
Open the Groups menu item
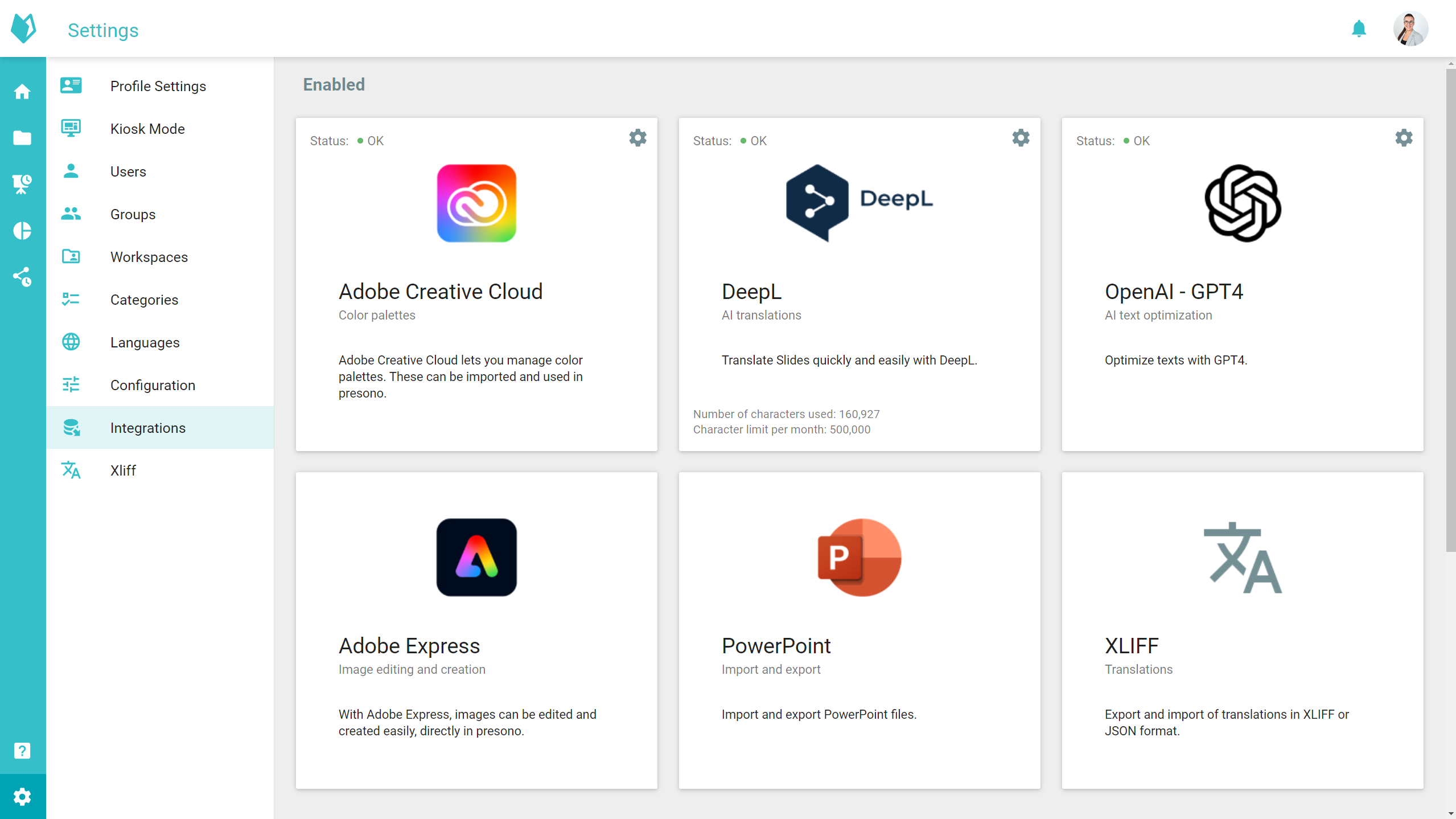point(160,214)
